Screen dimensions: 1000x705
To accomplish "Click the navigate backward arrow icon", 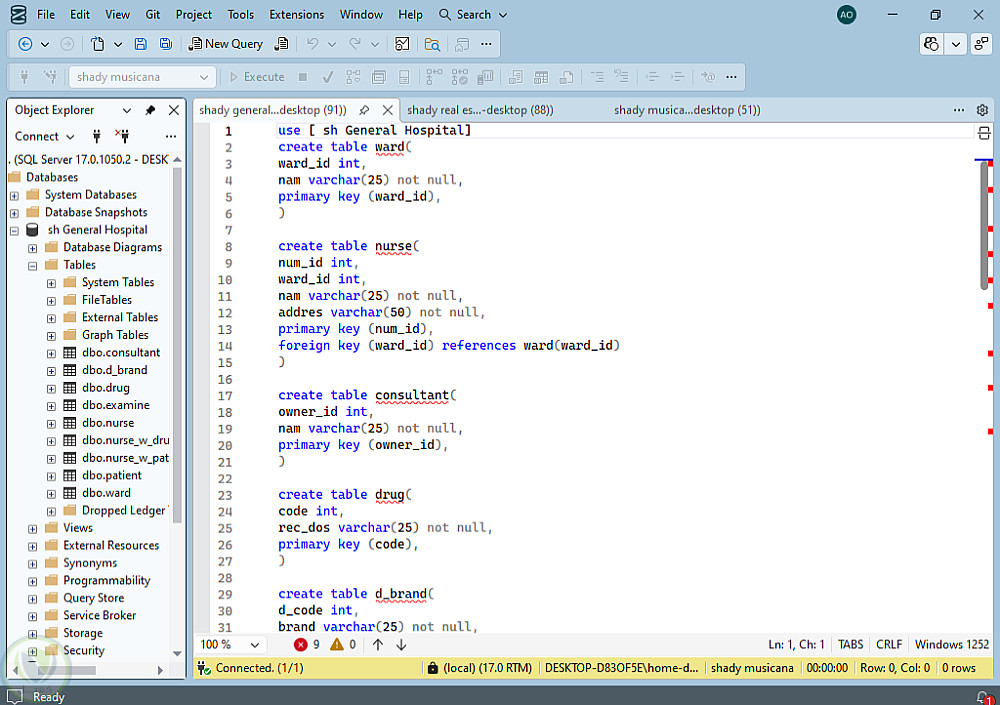I will click(x=26, y=44).
